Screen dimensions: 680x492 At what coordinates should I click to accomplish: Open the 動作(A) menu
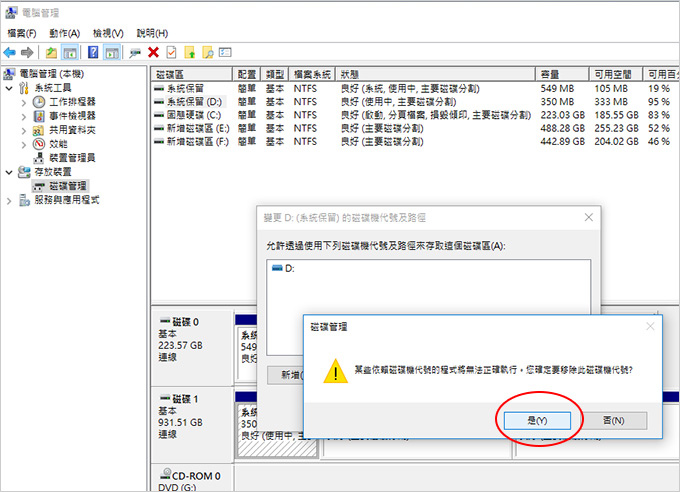(64, 33)
